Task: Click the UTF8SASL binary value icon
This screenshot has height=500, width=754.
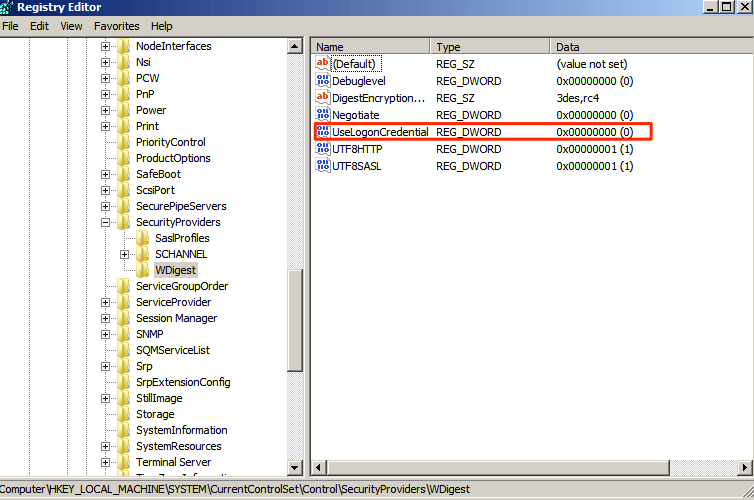Action: coord(322,166)
